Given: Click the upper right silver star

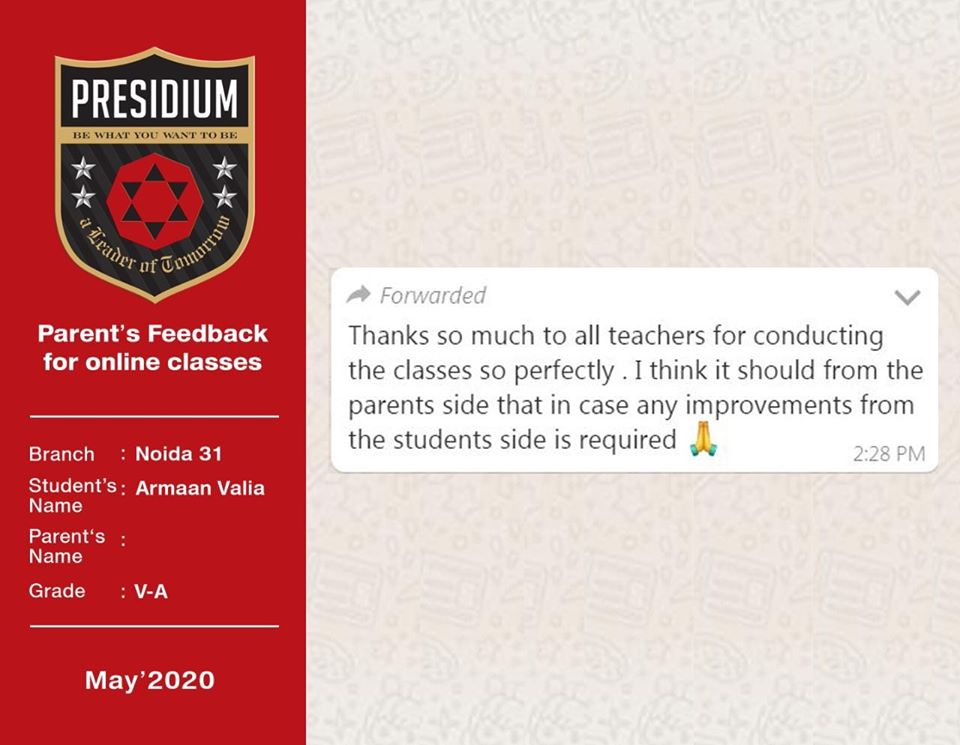Looking at the screenshot, I should click(225, 168).
